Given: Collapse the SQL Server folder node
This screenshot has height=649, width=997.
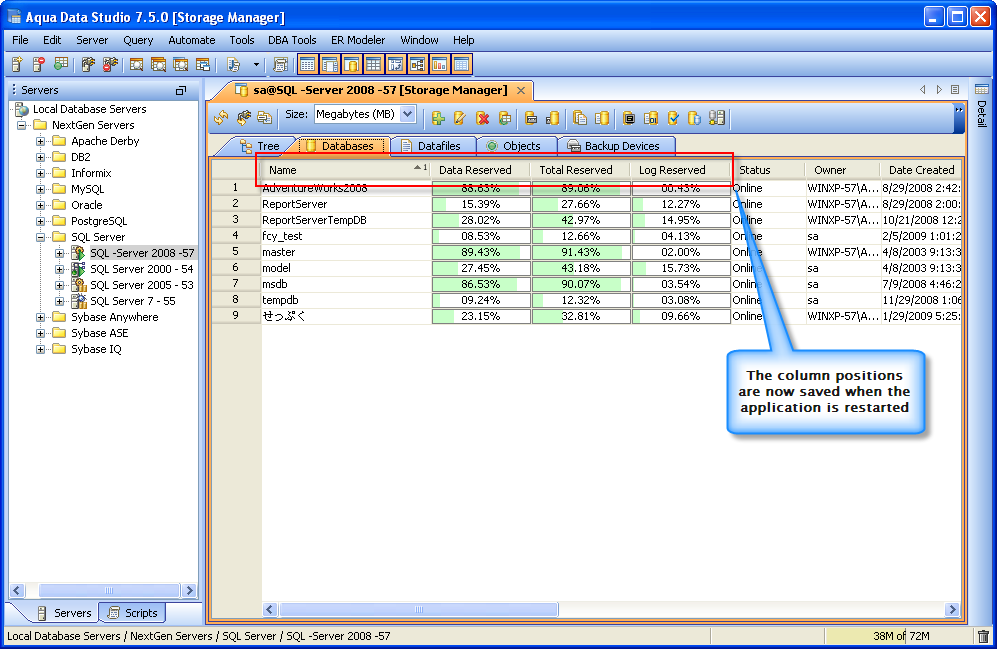Looking at the screenshot, I should [41, 237].
